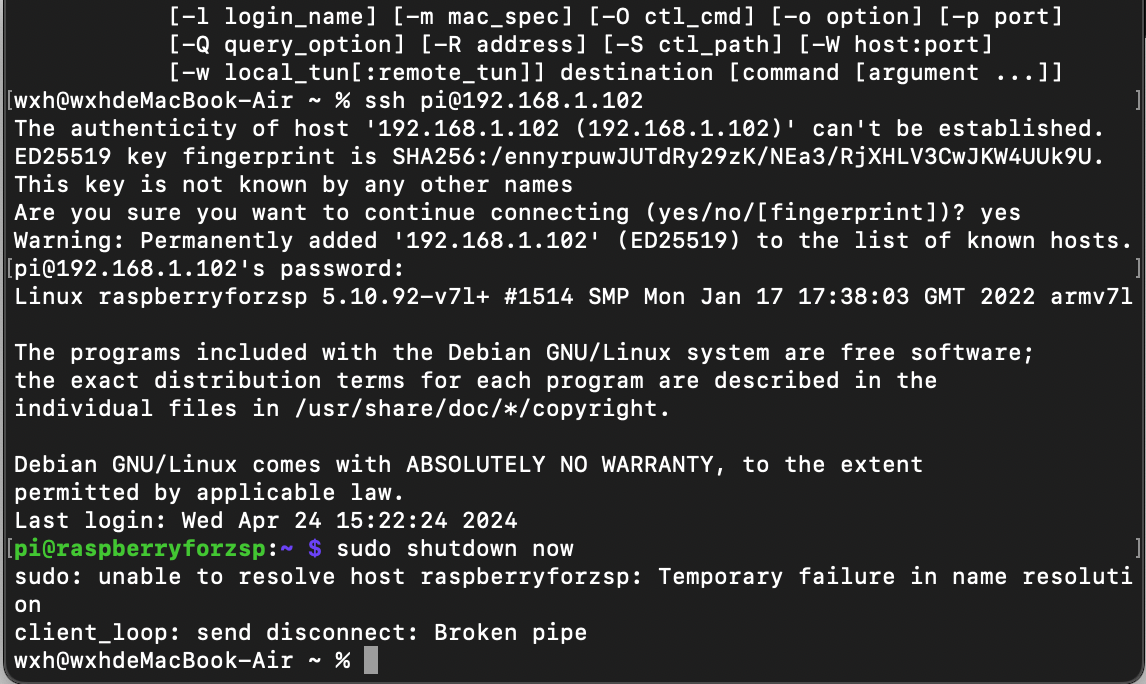Click the "pi@192.168.1.102's password:" line
This screenshot has width=1146, height=684.
[208, 269]
